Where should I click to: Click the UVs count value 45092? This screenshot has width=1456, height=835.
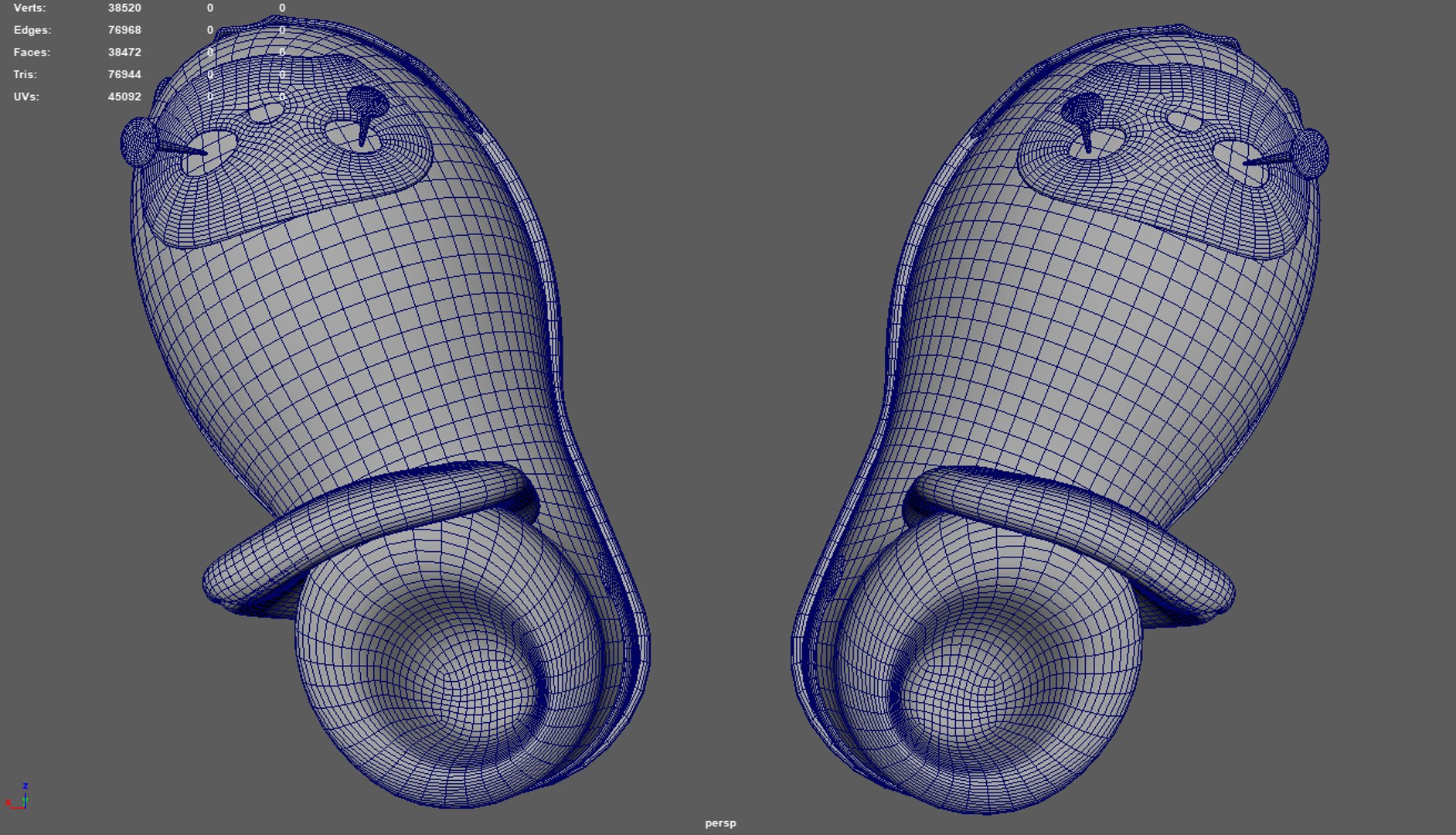point(124,97)
